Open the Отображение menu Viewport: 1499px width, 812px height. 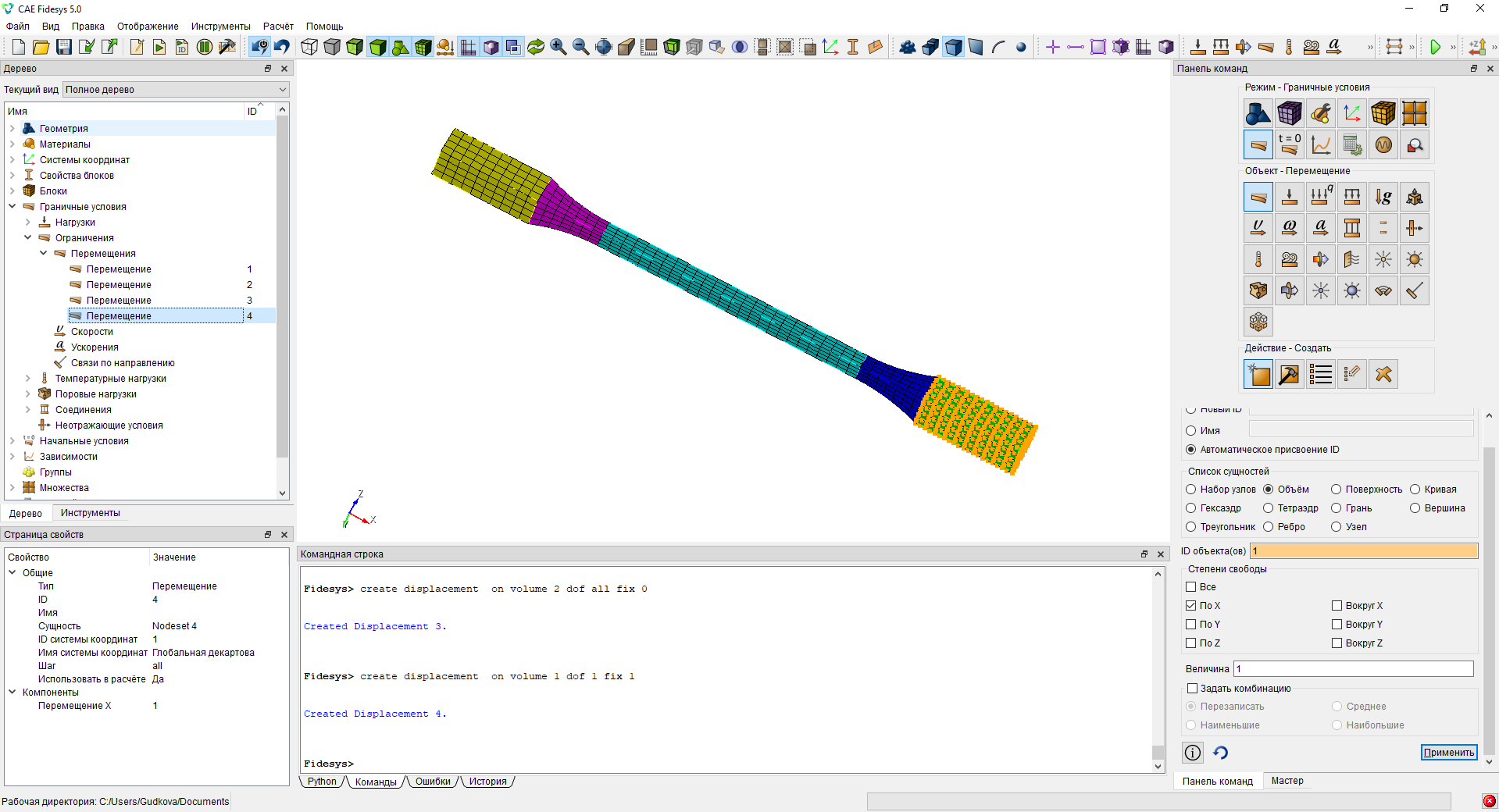point(148,27)
